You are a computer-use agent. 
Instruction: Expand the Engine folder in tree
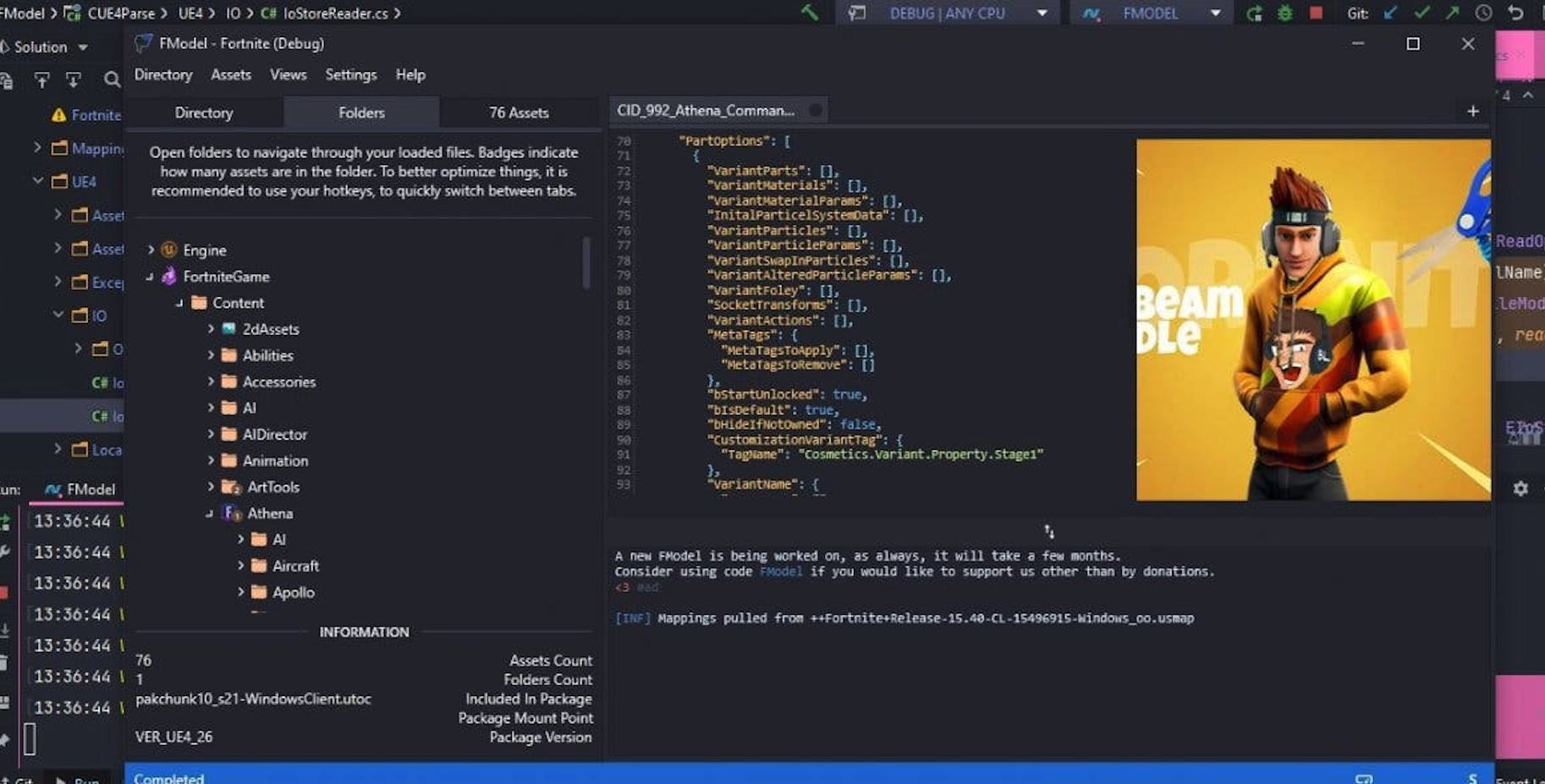point(151,249)
